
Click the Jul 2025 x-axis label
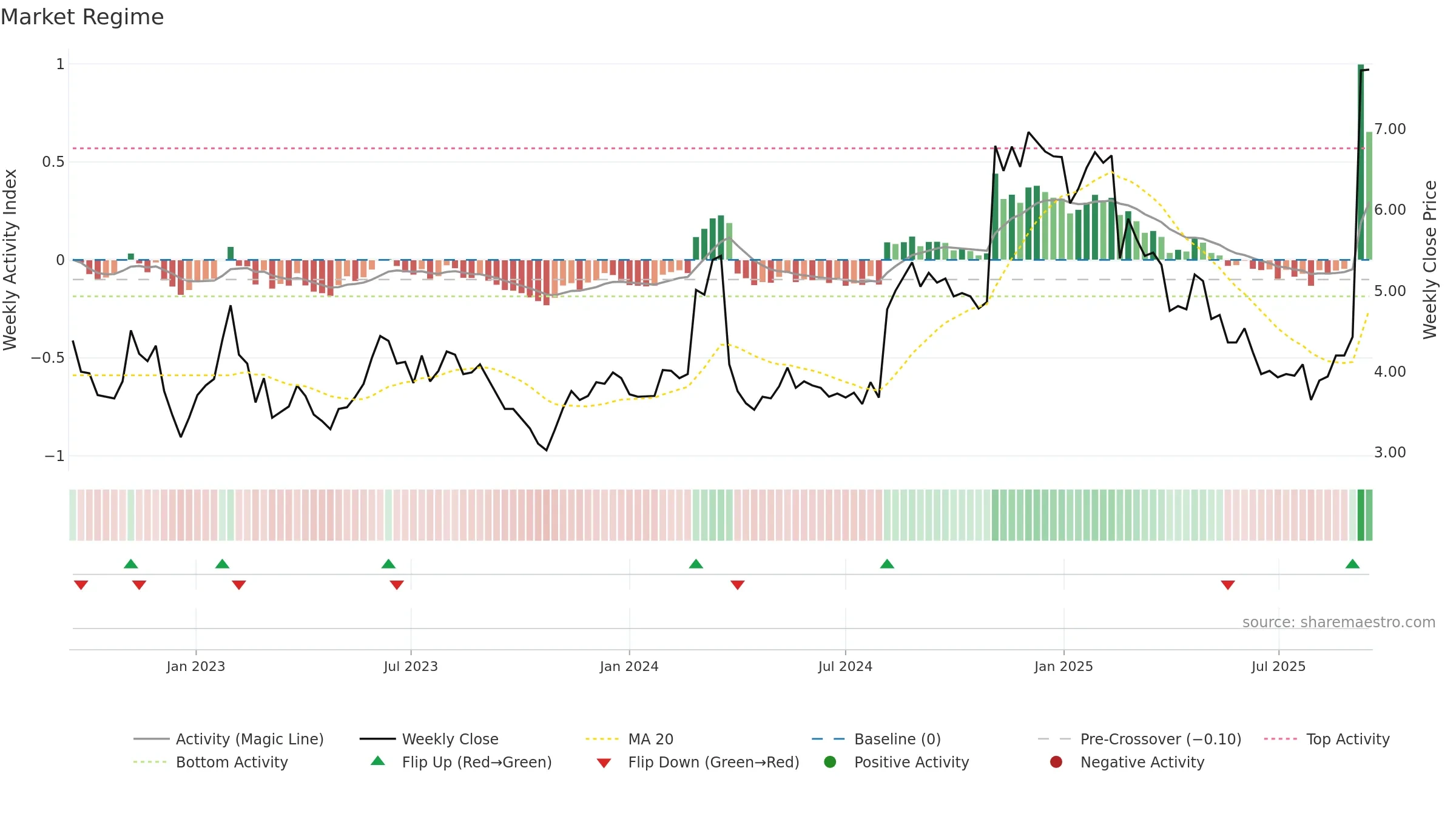coord(1278,666)
